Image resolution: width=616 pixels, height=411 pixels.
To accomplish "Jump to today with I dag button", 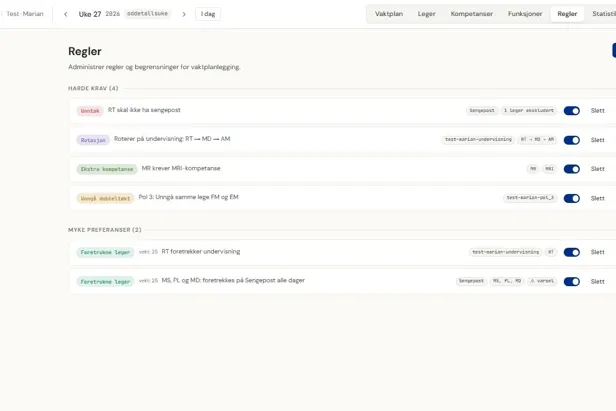I will (x=208, y=14).
